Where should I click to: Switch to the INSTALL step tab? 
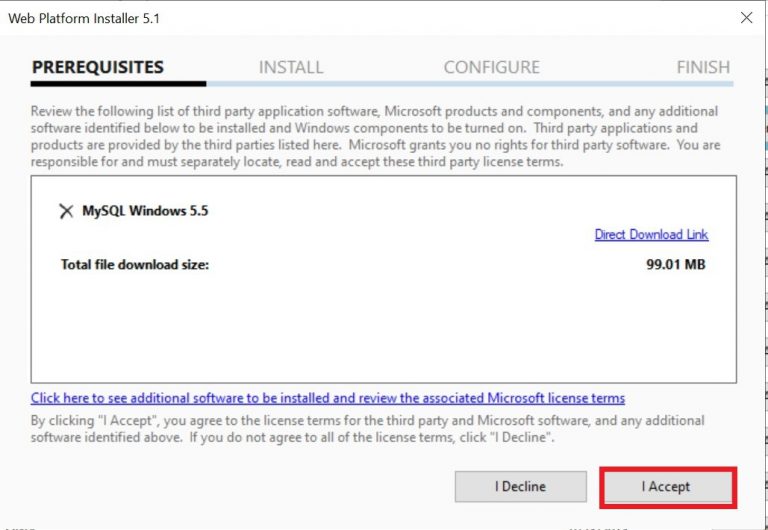(290, 68)
